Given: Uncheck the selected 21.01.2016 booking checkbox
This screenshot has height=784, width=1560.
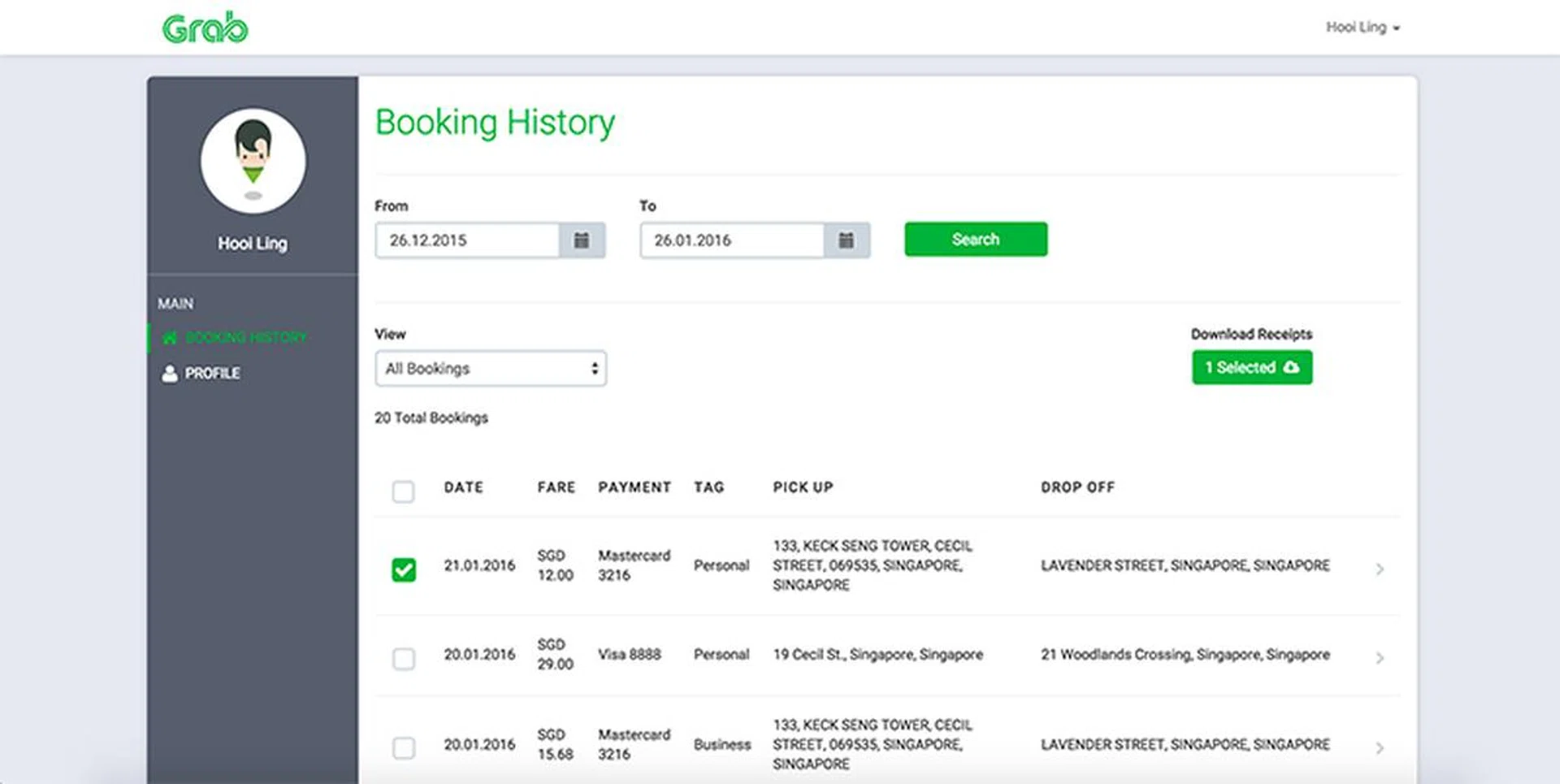Looking at the screenshot, I should [x=403, y=570].
